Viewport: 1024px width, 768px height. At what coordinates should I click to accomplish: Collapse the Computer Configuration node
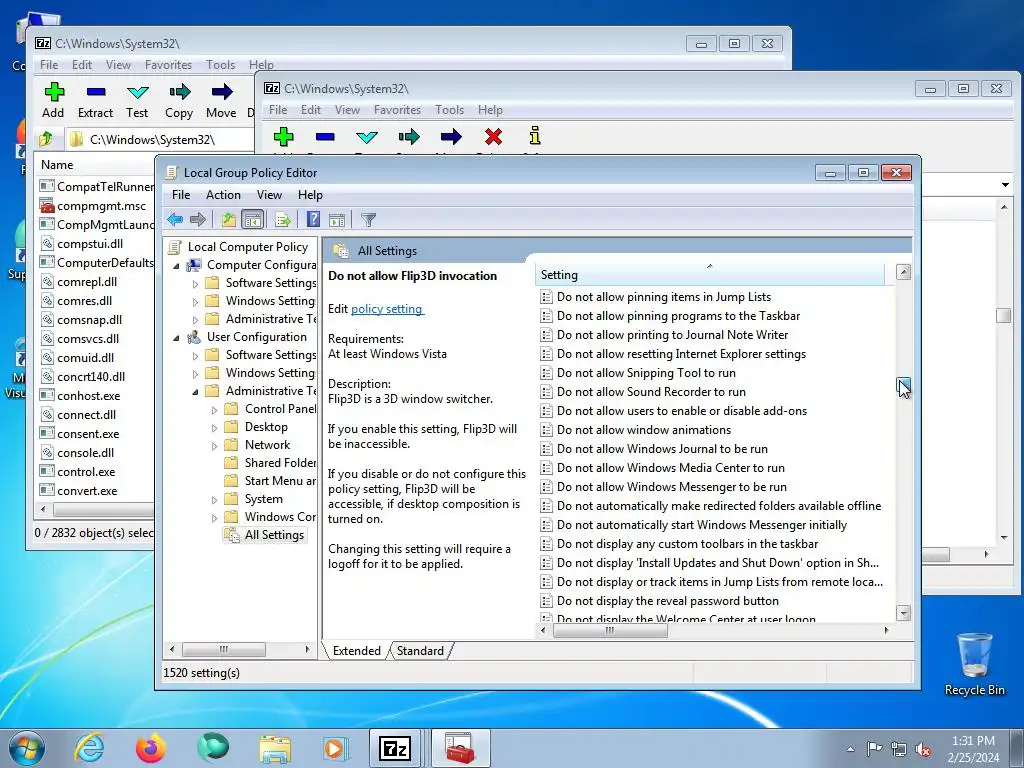tap(176, 266)
